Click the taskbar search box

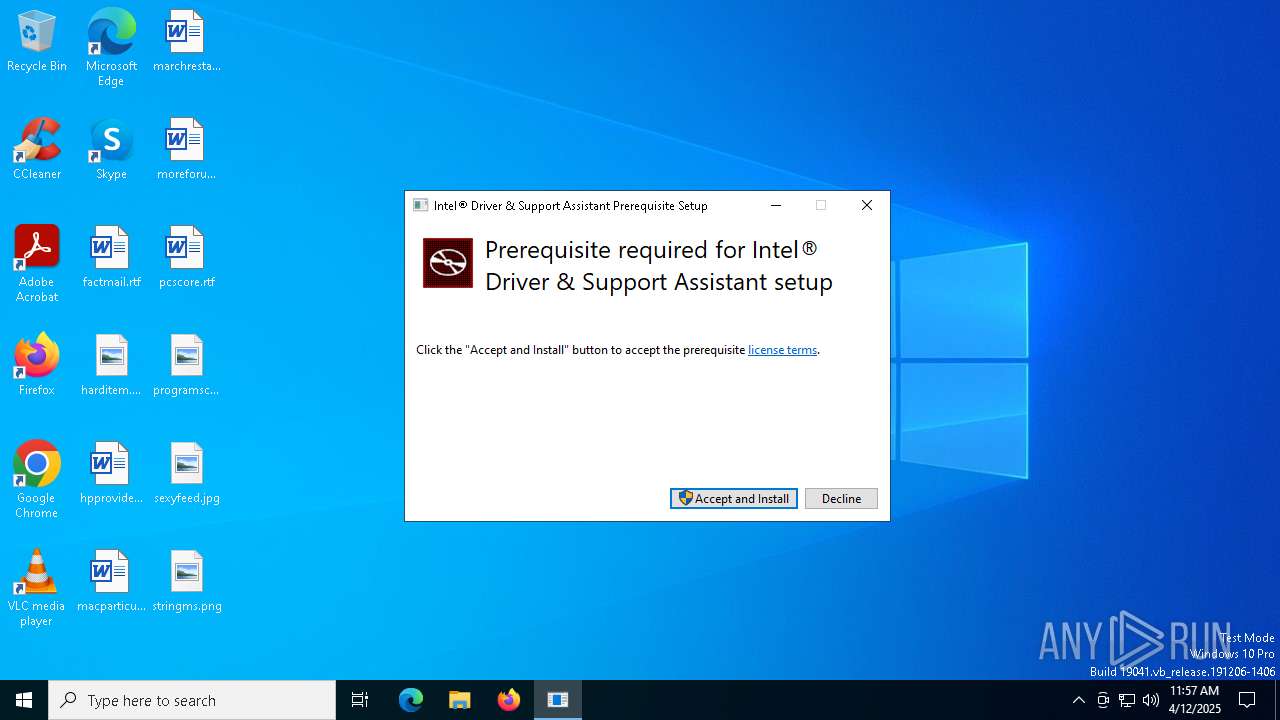coord(192,700)
